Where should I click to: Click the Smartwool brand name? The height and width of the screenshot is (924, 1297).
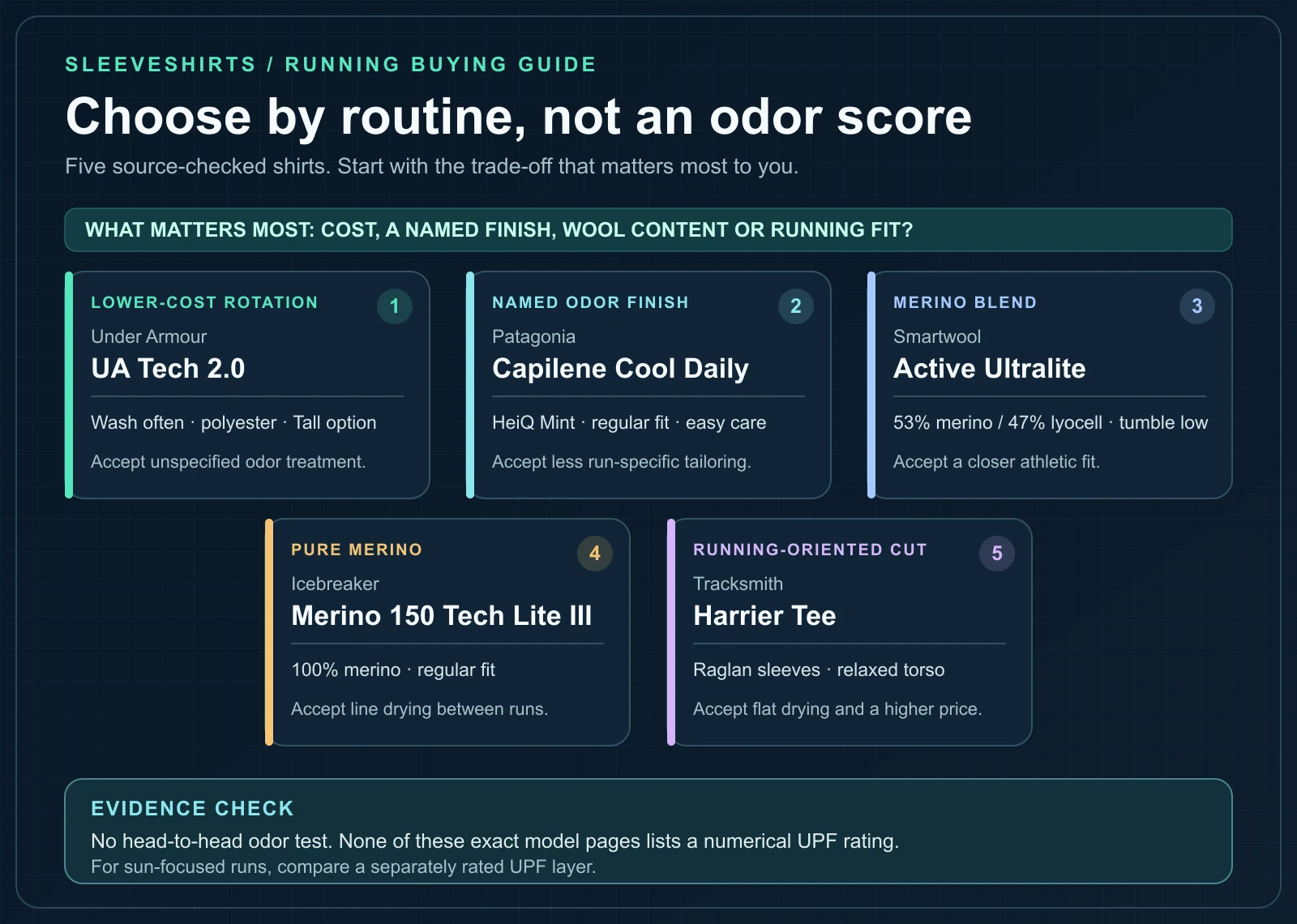point(936,336)
